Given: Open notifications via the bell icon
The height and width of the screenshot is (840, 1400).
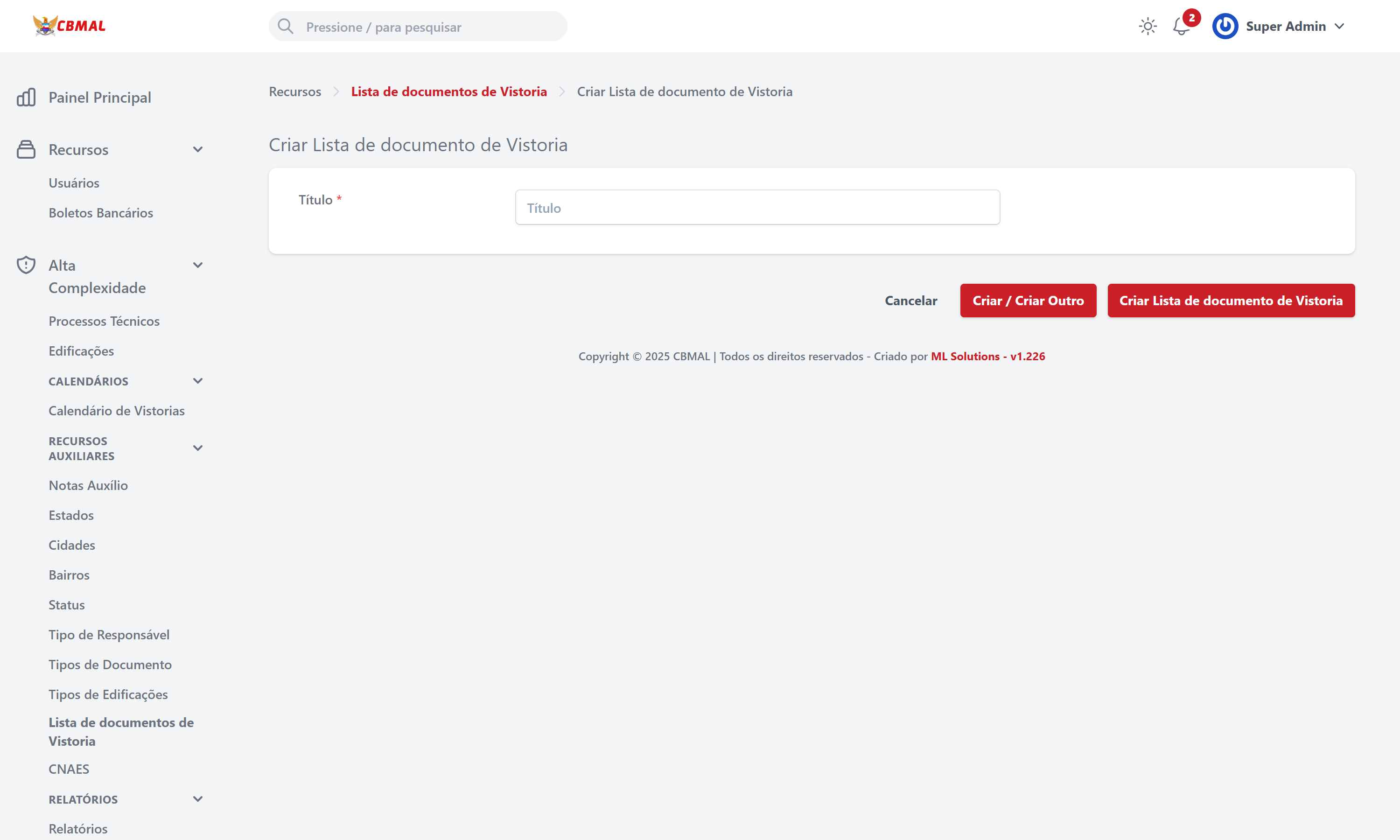Looking at the screenshot, I should [1181, 27].
